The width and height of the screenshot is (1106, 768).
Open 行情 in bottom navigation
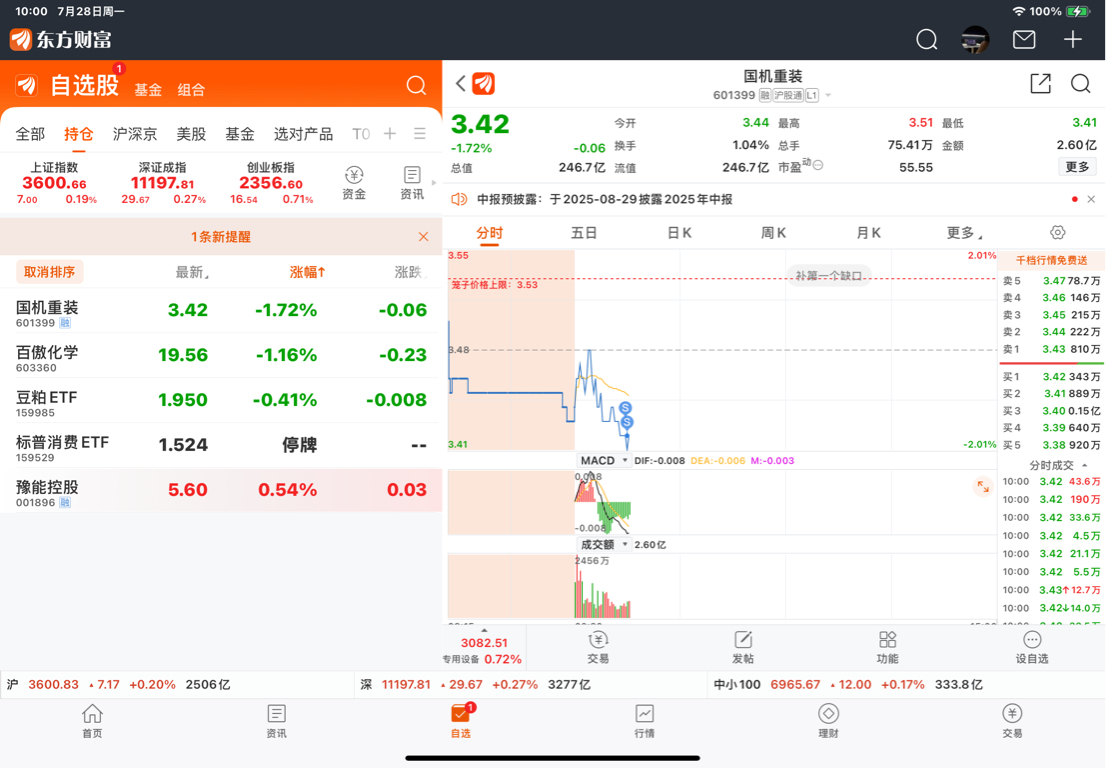click(x=645, y=721)
